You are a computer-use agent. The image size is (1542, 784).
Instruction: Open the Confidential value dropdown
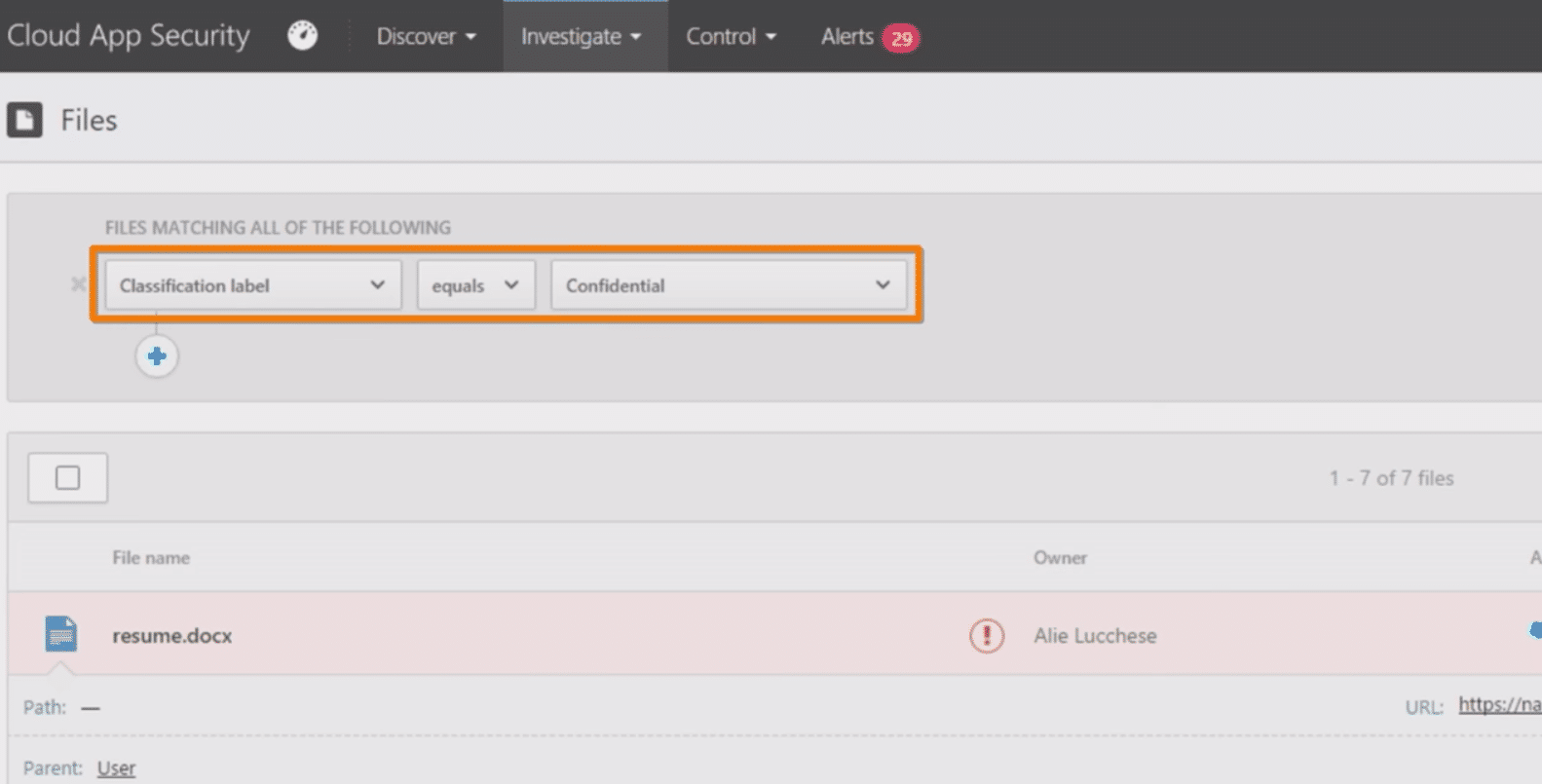729,285
